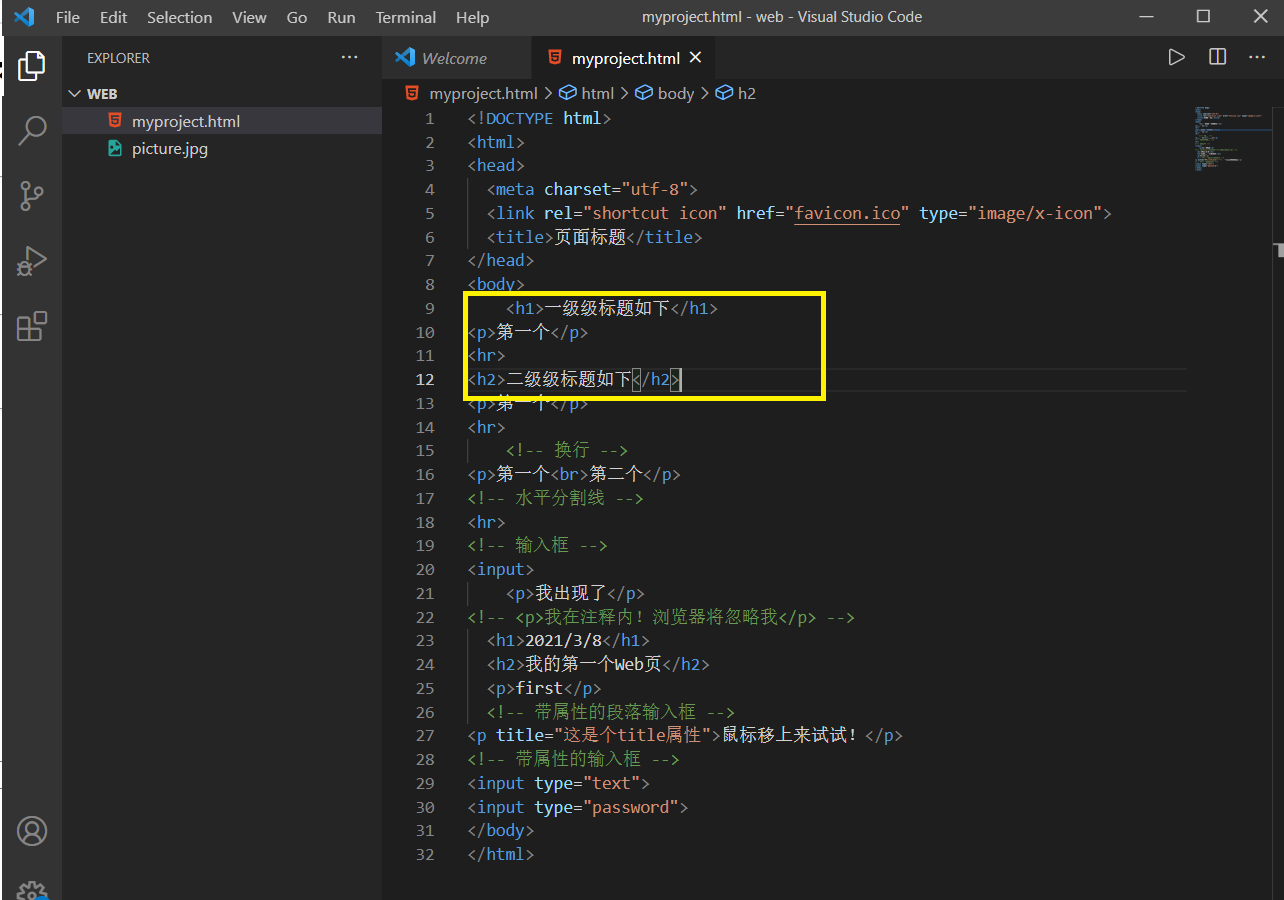The height and width of the screenshot is (900, 1284).
Task: Click line number 20 in gutter
Action: (x=425, y=569)
